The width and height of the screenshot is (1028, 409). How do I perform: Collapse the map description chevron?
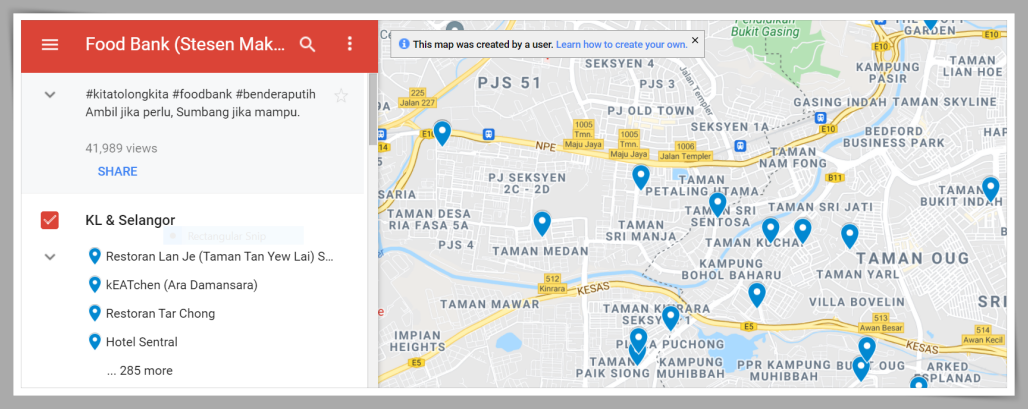coord(49,94)
